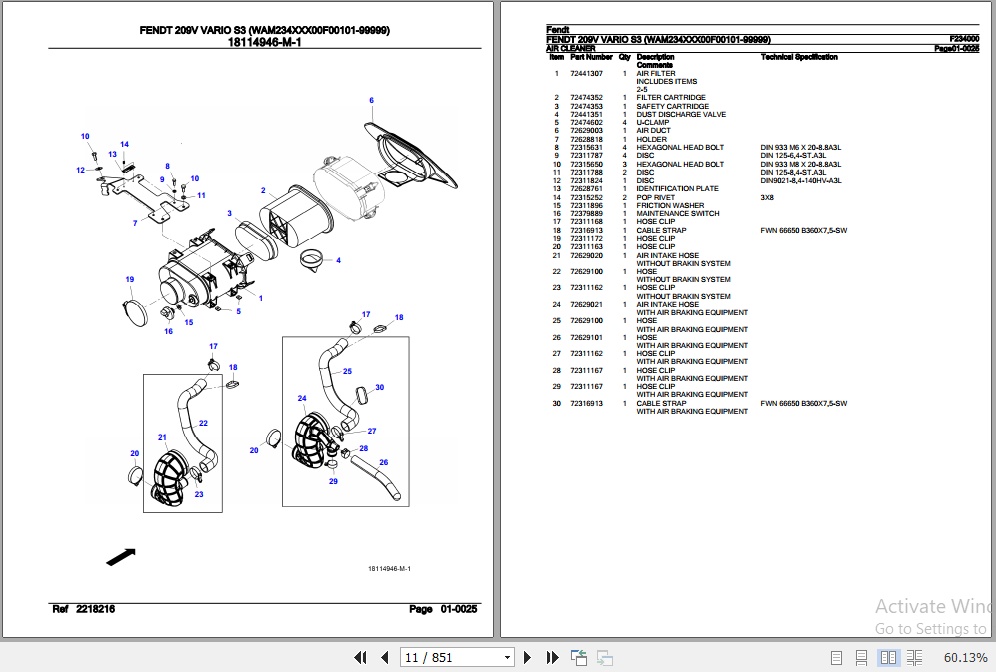Screen dimensions: 996x672
Task: Open the page number dropdown arrow
Action: point(508,657)
